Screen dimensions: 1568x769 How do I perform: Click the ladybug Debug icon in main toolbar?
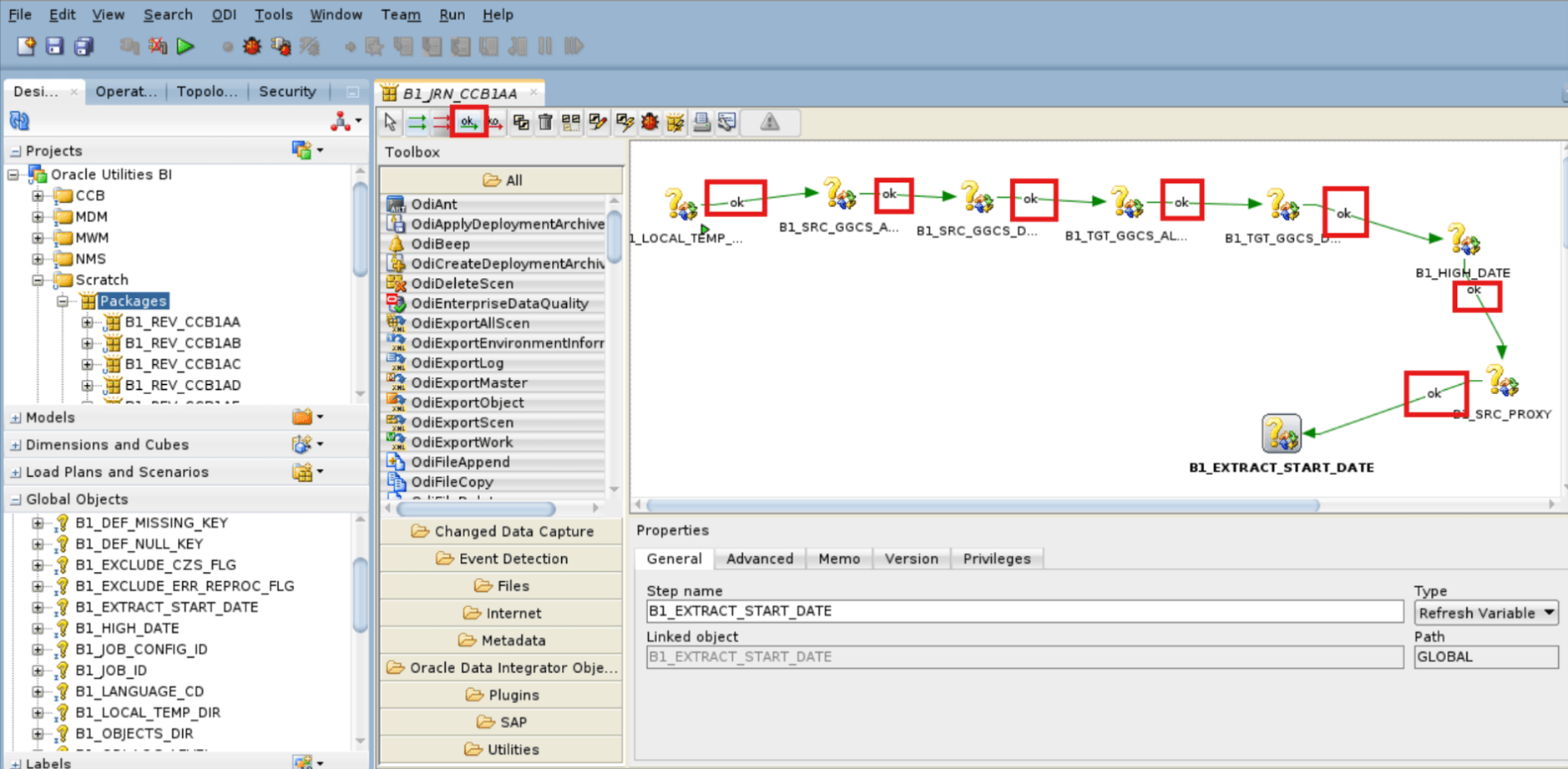[250, 46]
